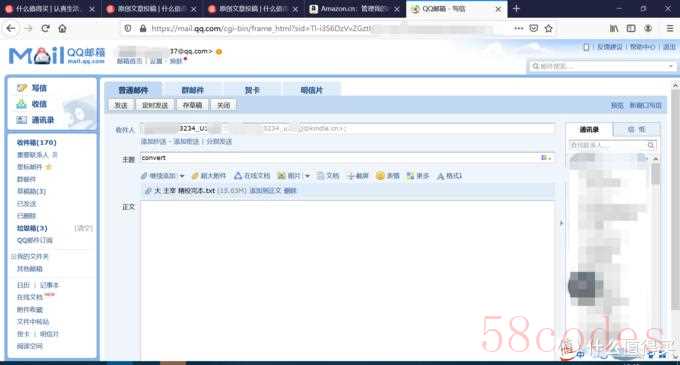Expand the 继续添加 attachment dropdown arrow

(x=182, y=176)
